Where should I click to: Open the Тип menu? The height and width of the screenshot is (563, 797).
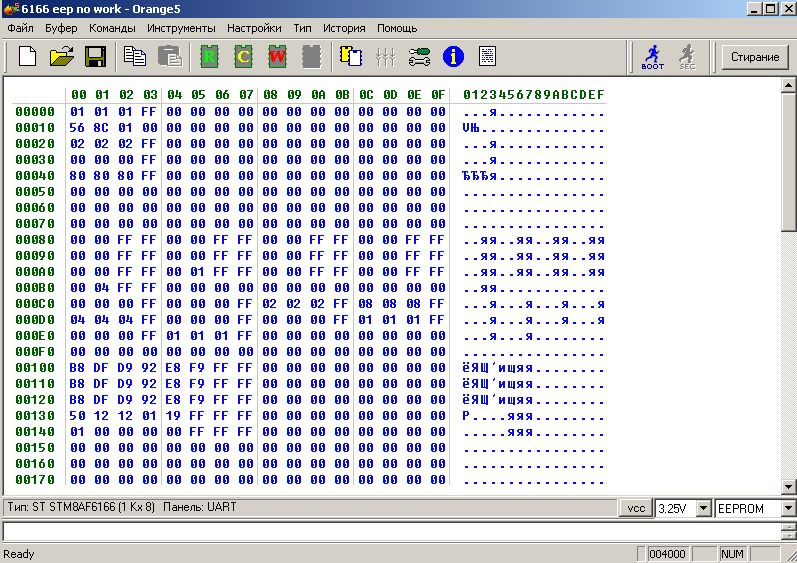[x=302, y=28]
